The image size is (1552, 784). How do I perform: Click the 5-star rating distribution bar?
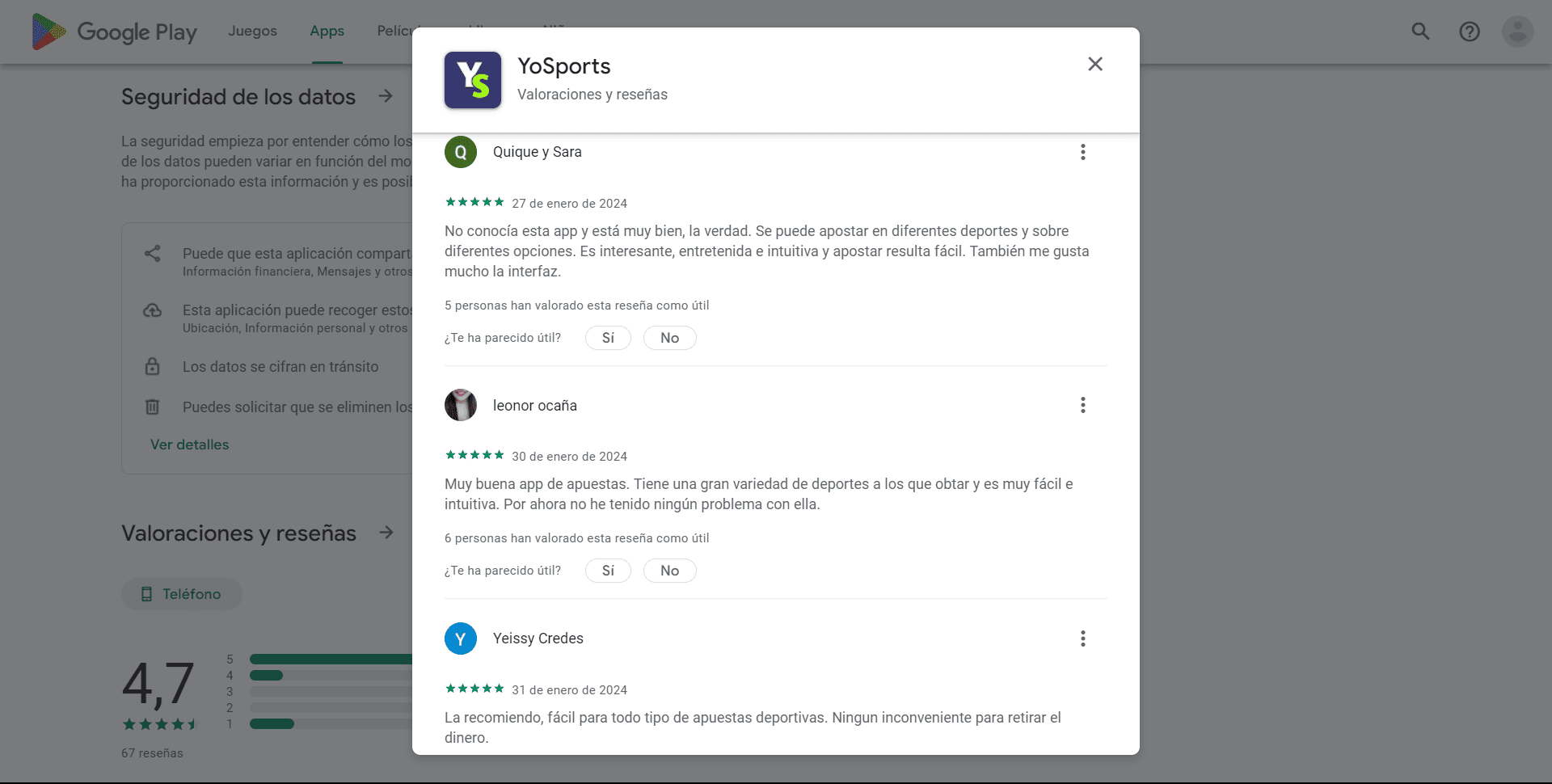(x=327, y=659)
